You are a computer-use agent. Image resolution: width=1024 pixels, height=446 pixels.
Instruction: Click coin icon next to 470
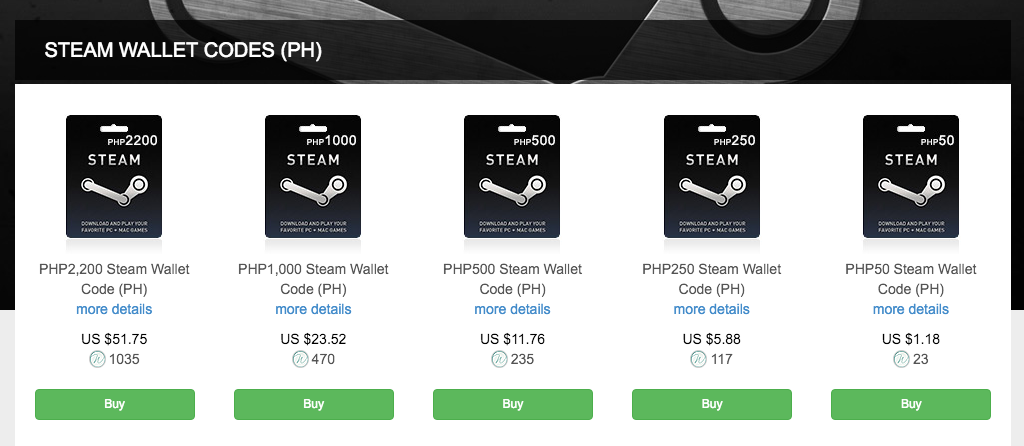click(x=300, y=359)
